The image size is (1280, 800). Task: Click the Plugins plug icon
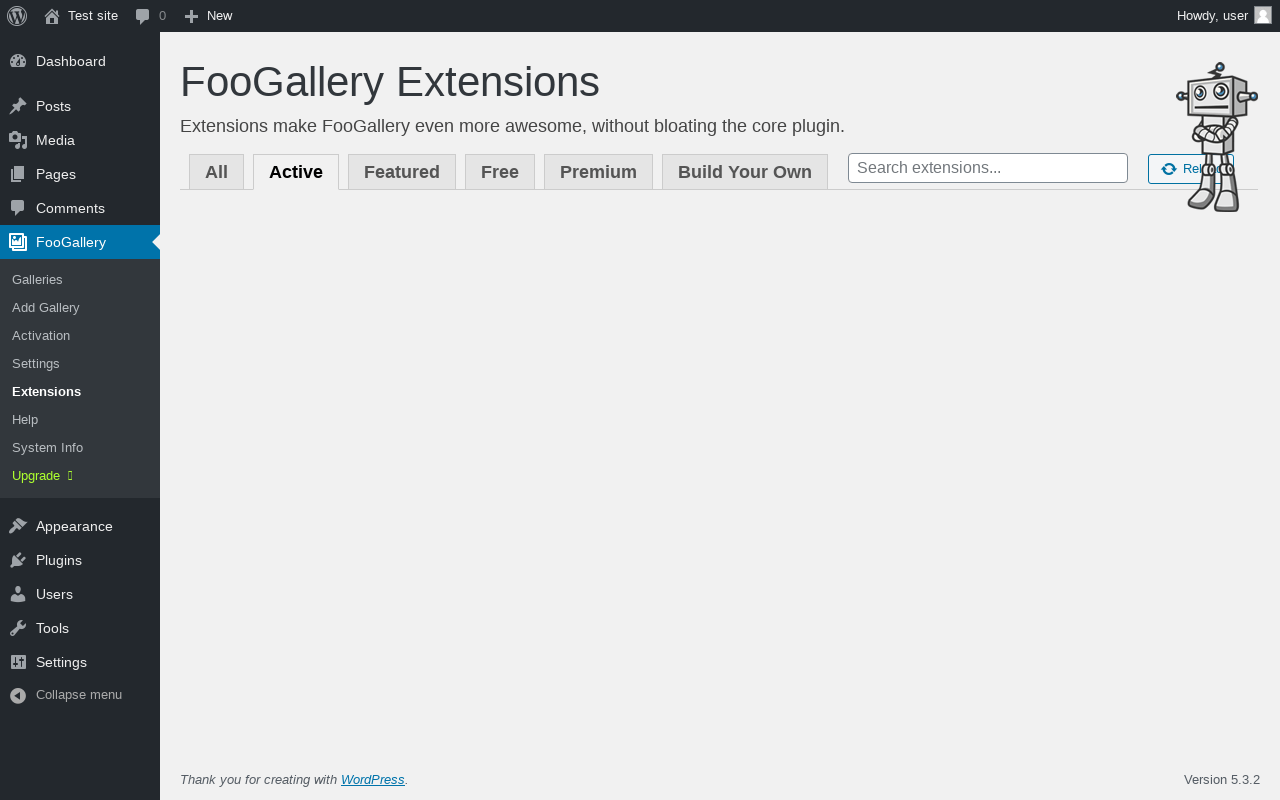coord(17,560)
